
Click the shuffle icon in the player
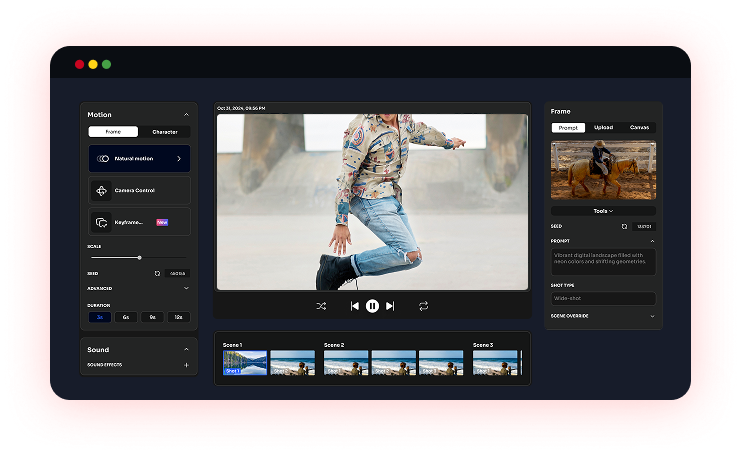coord(321,306)
